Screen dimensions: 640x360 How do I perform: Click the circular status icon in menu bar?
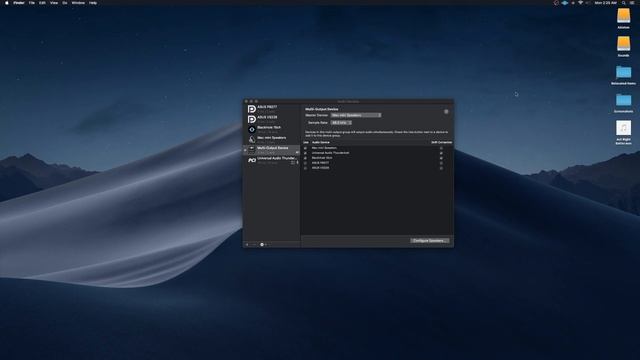556,3
